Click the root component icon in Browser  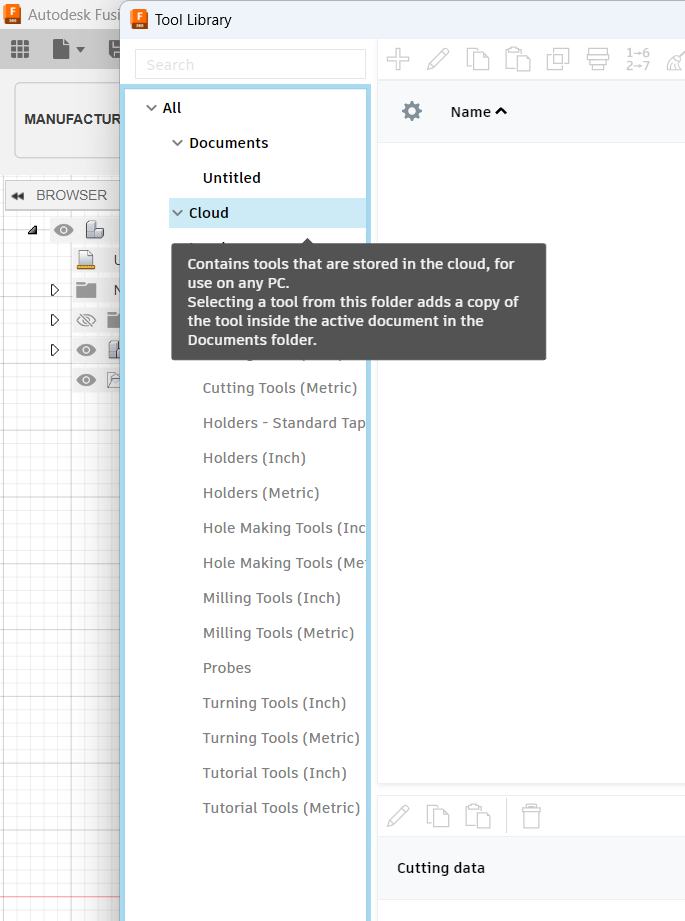point(95,230)
